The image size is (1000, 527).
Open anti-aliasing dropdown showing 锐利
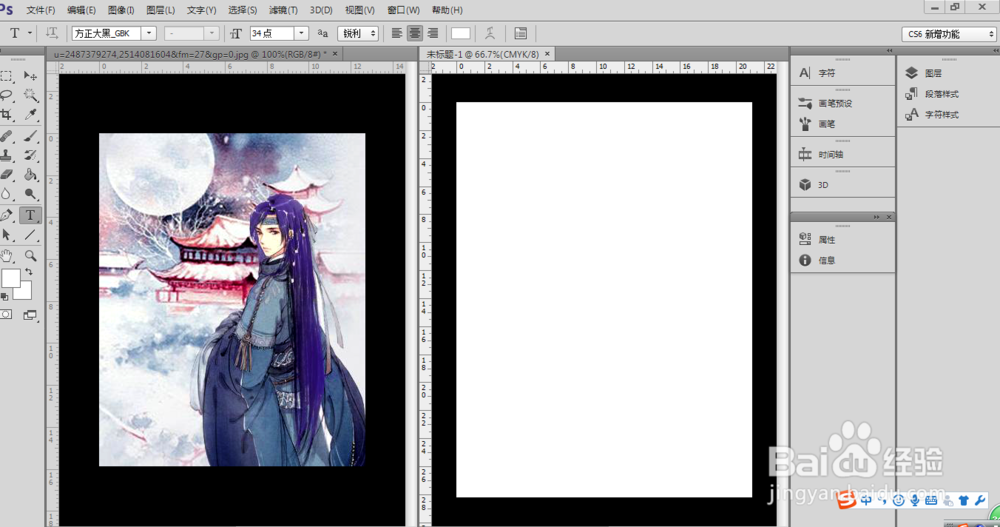click(x=358, y=33)
